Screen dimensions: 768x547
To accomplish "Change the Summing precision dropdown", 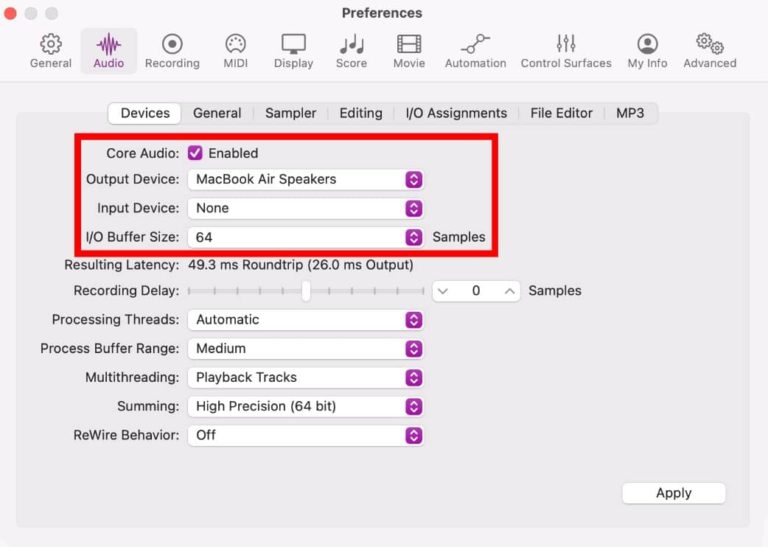I will [x=305, y=406].
